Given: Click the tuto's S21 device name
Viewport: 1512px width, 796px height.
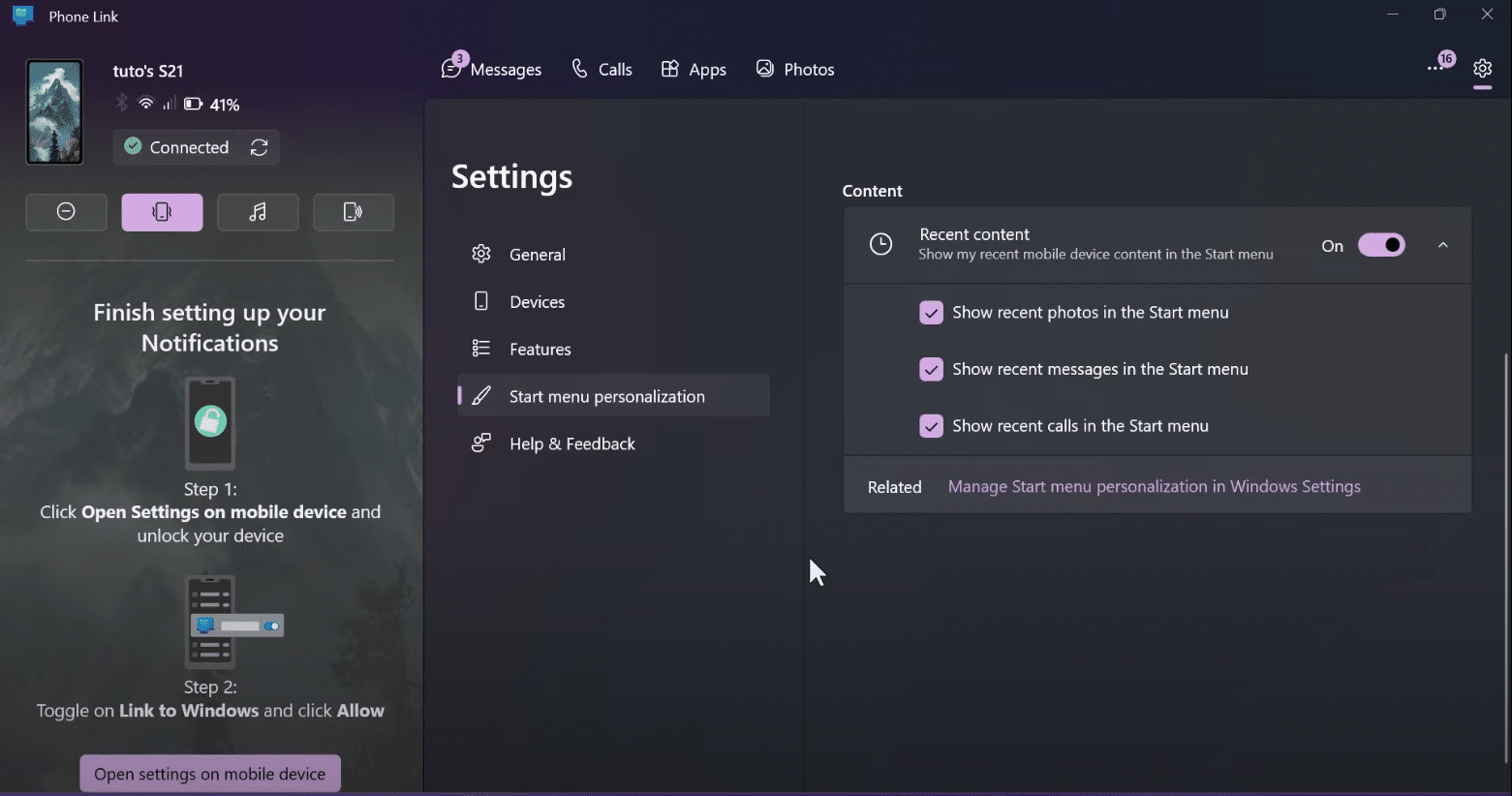Looking at the screenshot, I should point(148,71).
